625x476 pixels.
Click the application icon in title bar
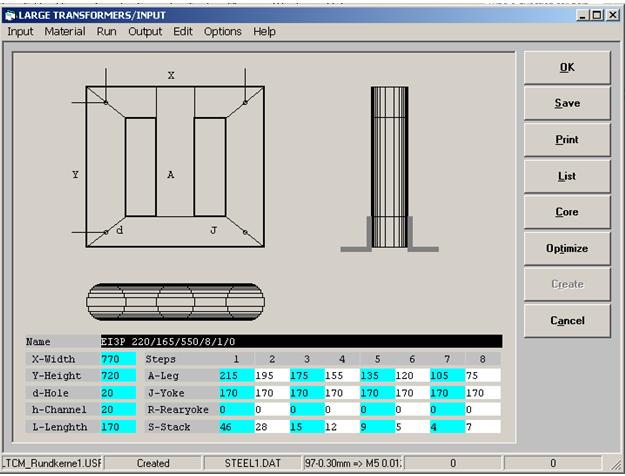tap(9, 14)
